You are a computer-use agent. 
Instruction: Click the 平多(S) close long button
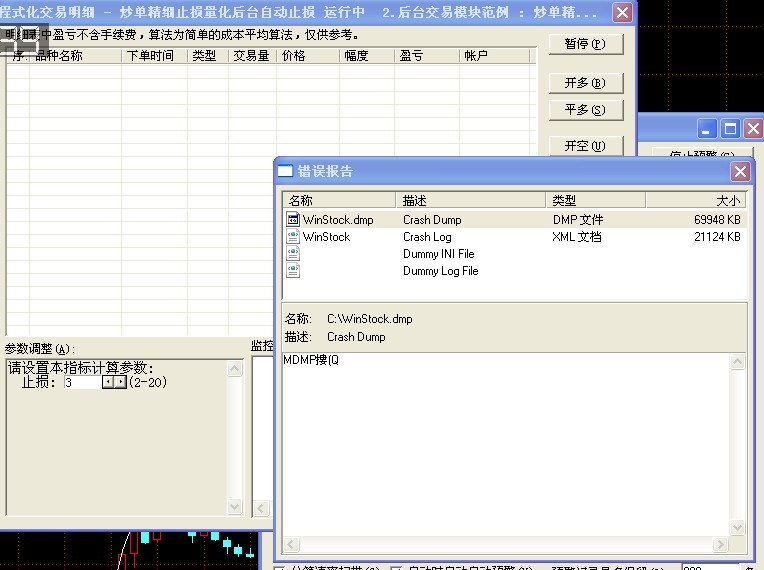585,110
